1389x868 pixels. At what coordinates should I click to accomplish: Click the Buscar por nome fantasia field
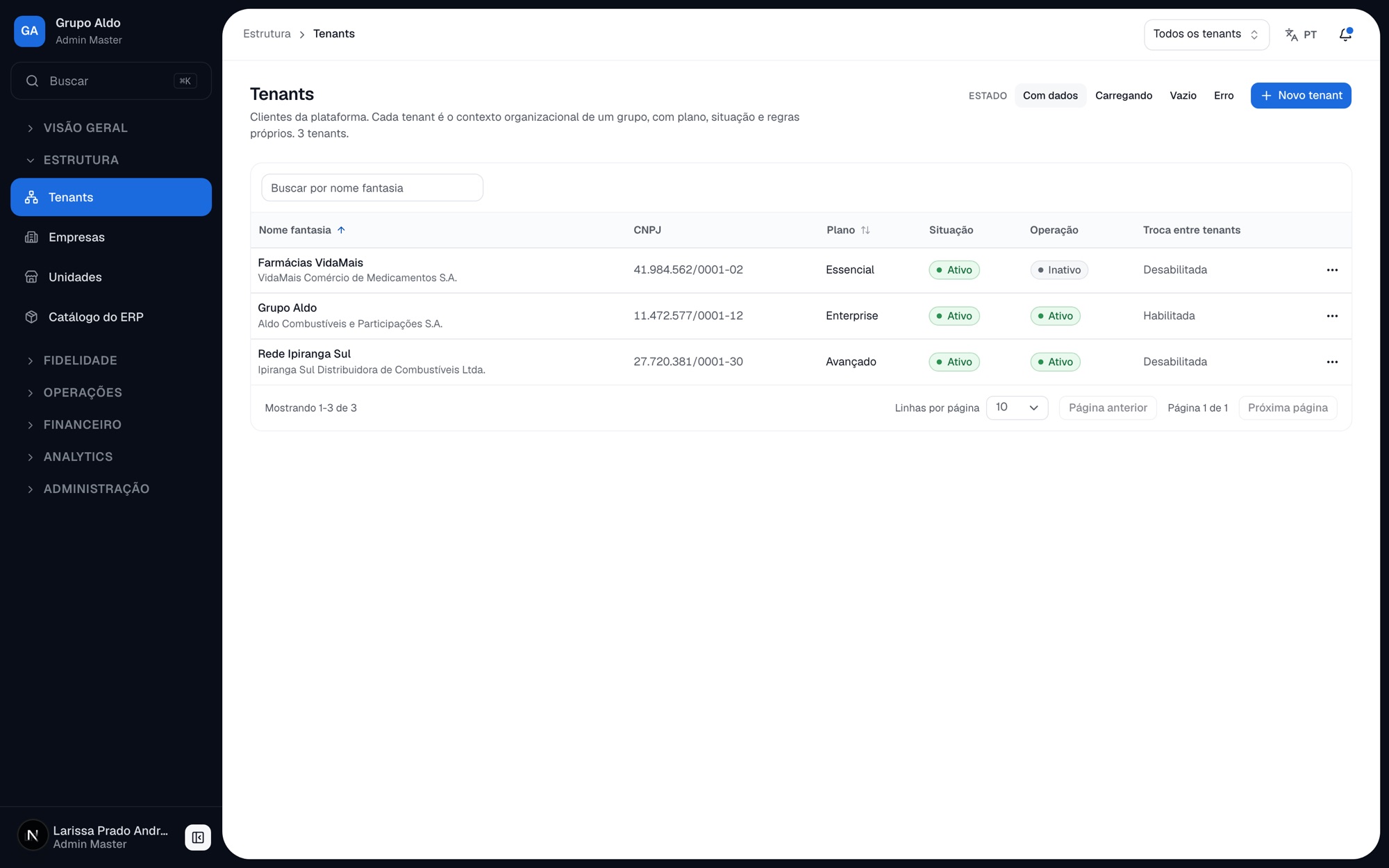(x=372, y=187)
